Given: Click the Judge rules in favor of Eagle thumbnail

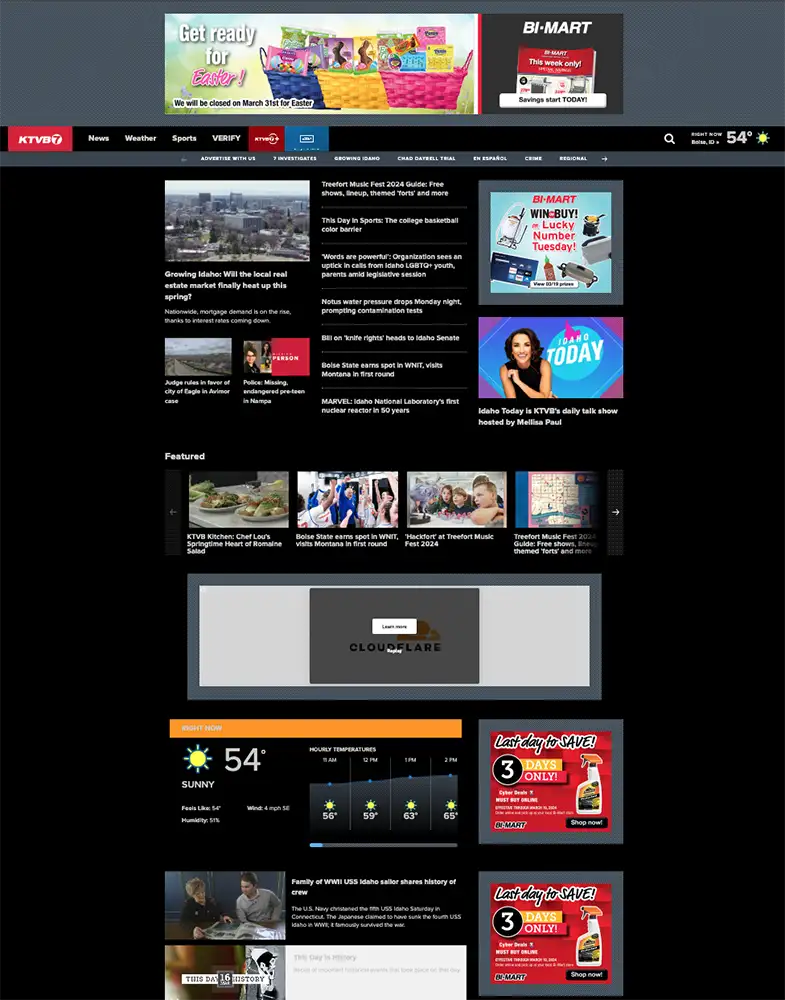Looking at the screenshot, I should [198, 357].
